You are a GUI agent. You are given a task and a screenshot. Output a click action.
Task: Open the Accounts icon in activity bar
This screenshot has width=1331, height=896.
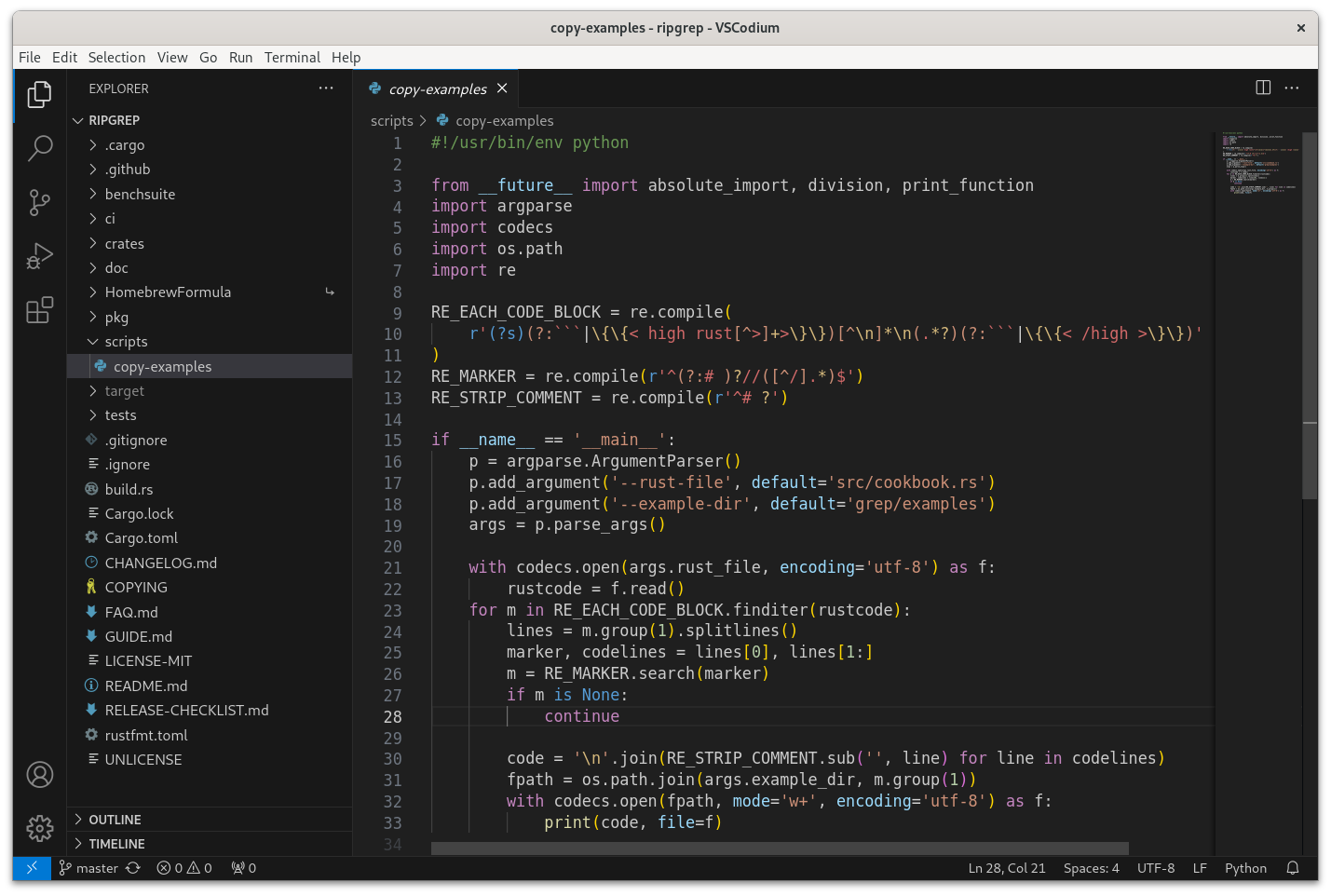point(39,774)
